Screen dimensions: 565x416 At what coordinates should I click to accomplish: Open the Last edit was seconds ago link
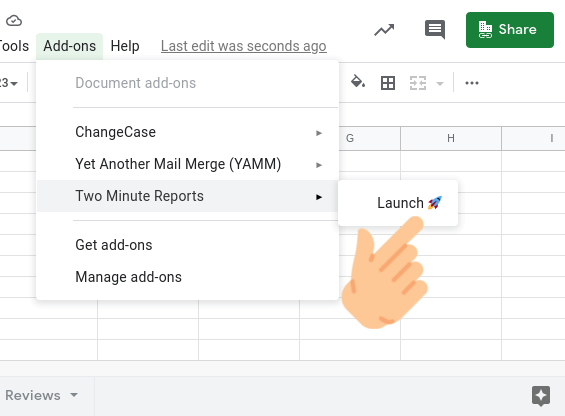pos(244,46)
